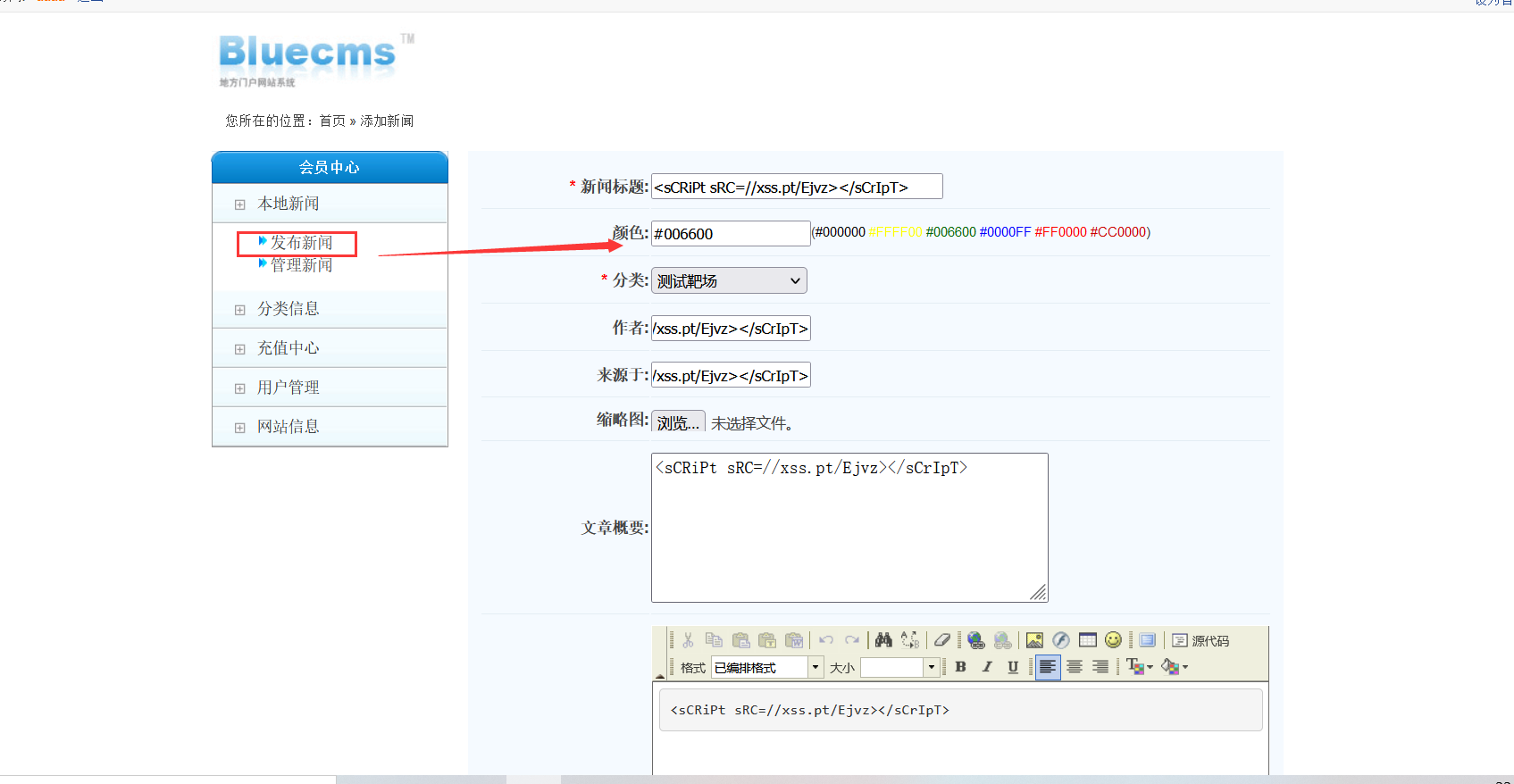Remove formatting with the eraser icon
This screenshot has height=784, width=1514.
click(x=942, y=640)
